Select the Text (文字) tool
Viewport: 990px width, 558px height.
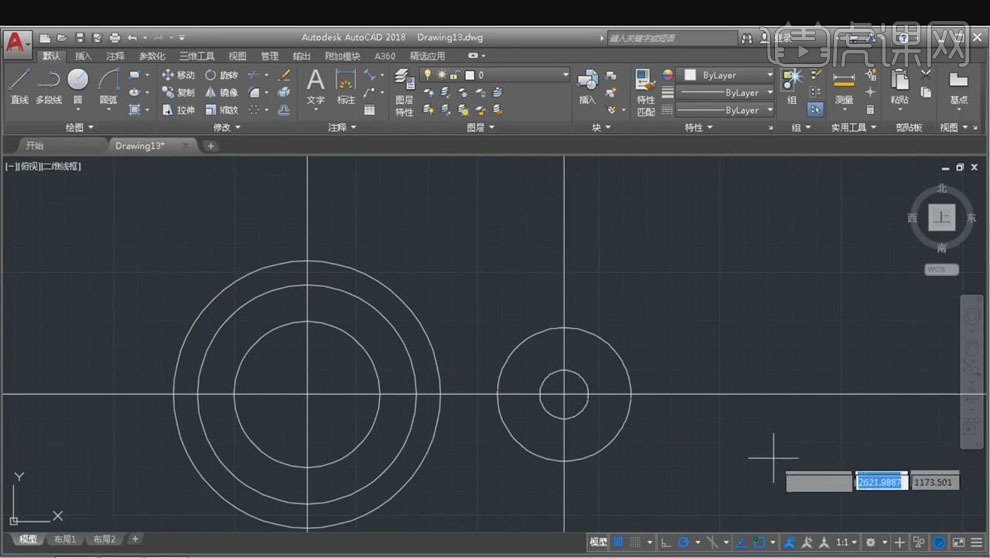tap(315, 87)
